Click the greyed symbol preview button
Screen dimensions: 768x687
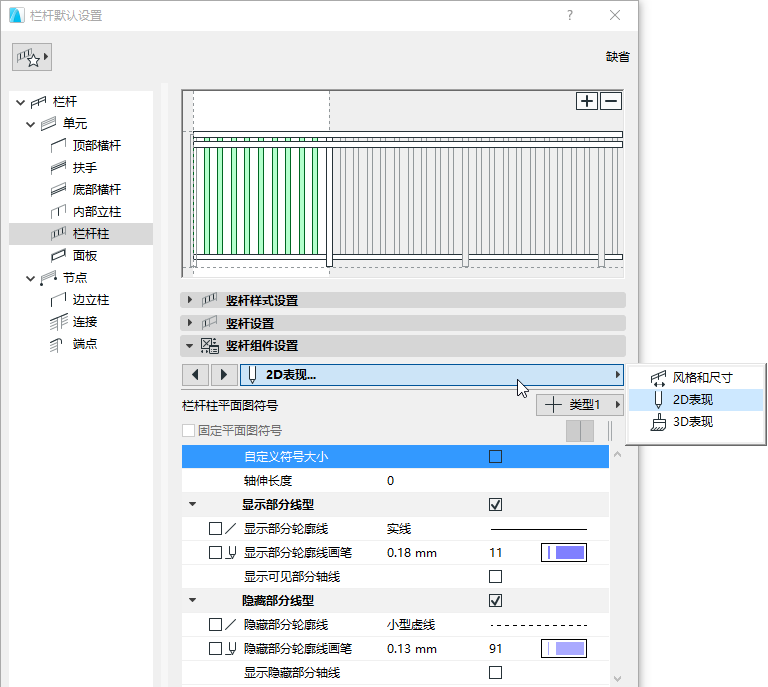click(x=580, y=431)
